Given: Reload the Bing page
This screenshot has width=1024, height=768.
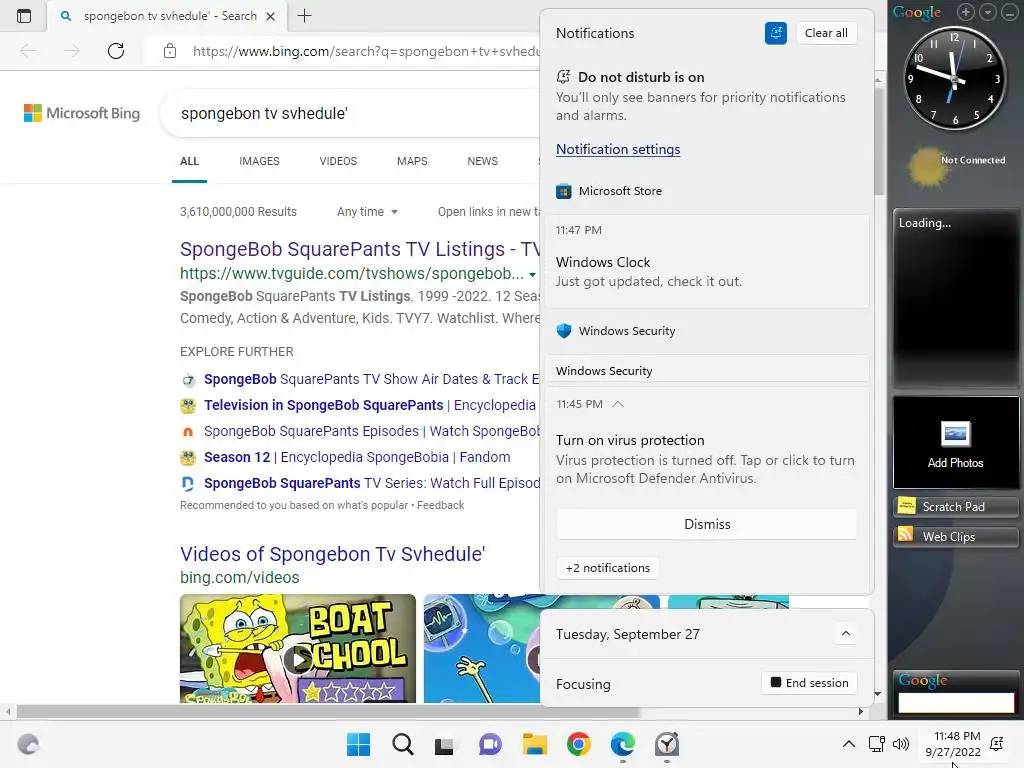Looking at the screenshot, I should (x=116, y=51).
